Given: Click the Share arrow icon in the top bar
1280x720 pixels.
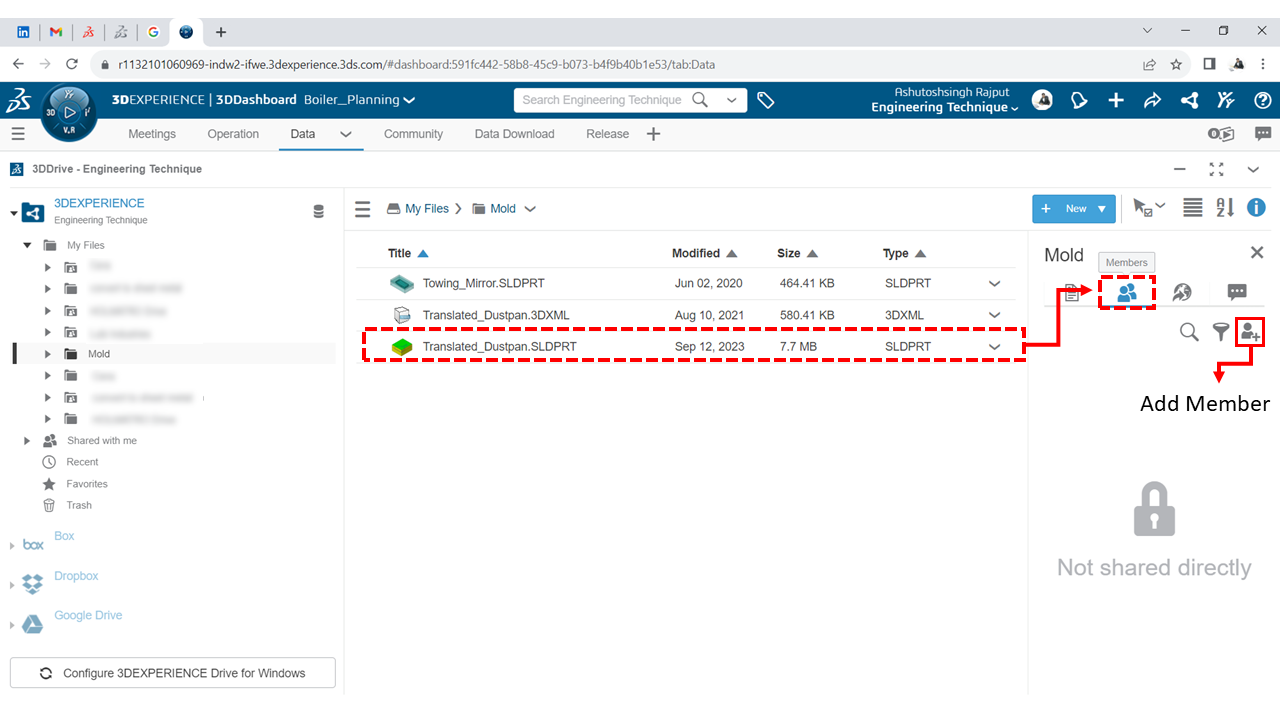Looking at the screenshot, I should pos(1152,100).
